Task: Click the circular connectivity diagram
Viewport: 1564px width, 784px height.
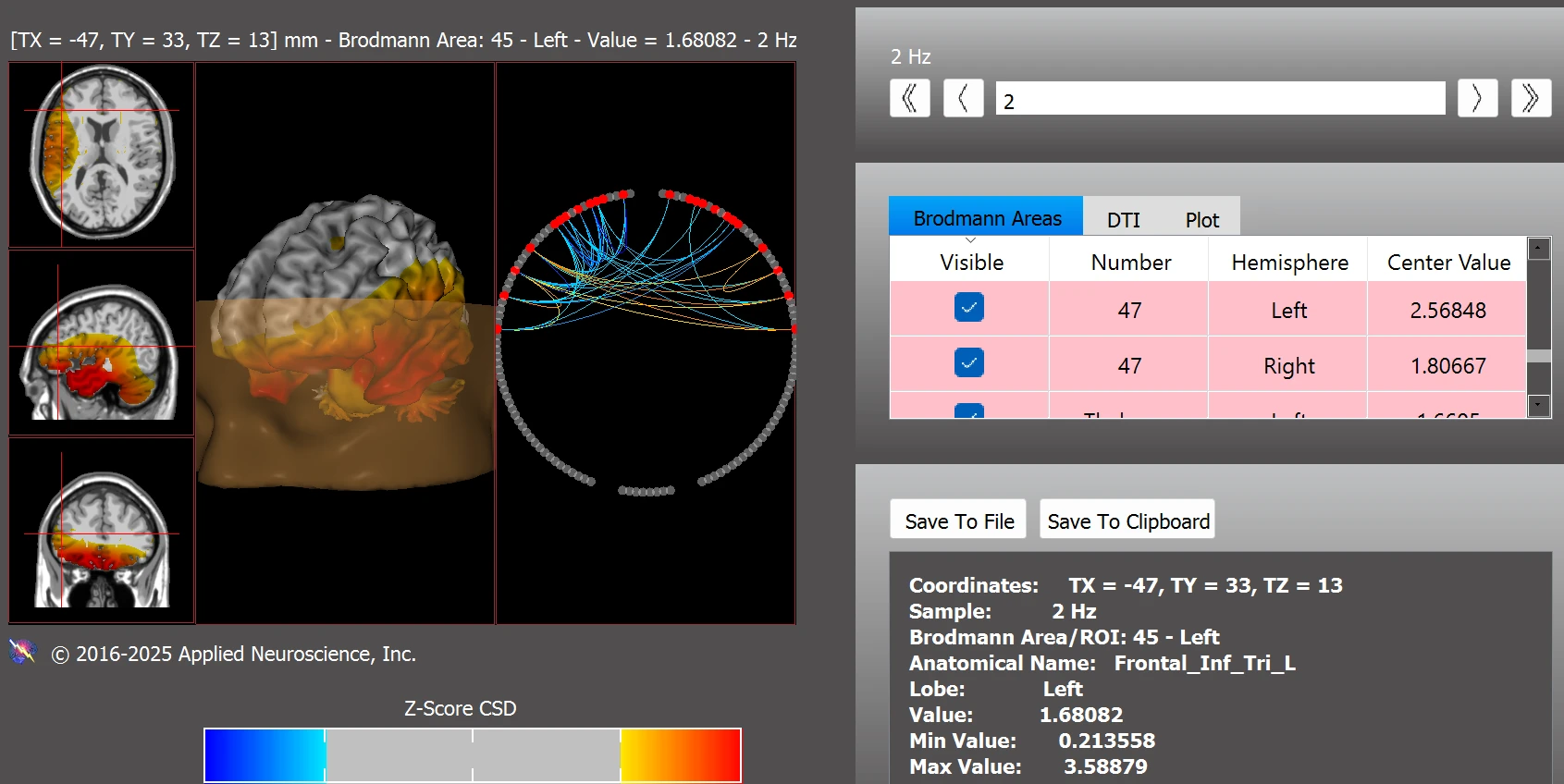Action: [x=646, y=342]
